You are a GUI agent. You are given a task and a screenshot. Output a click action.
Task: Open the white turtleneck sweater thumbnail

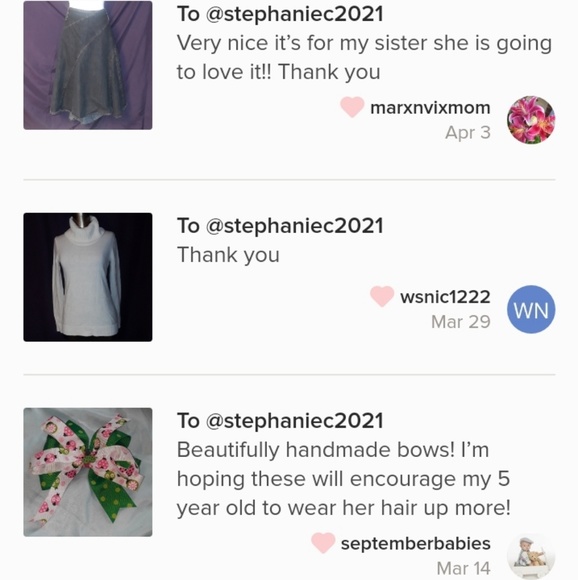pyautogui.click(x=88, y=277)
